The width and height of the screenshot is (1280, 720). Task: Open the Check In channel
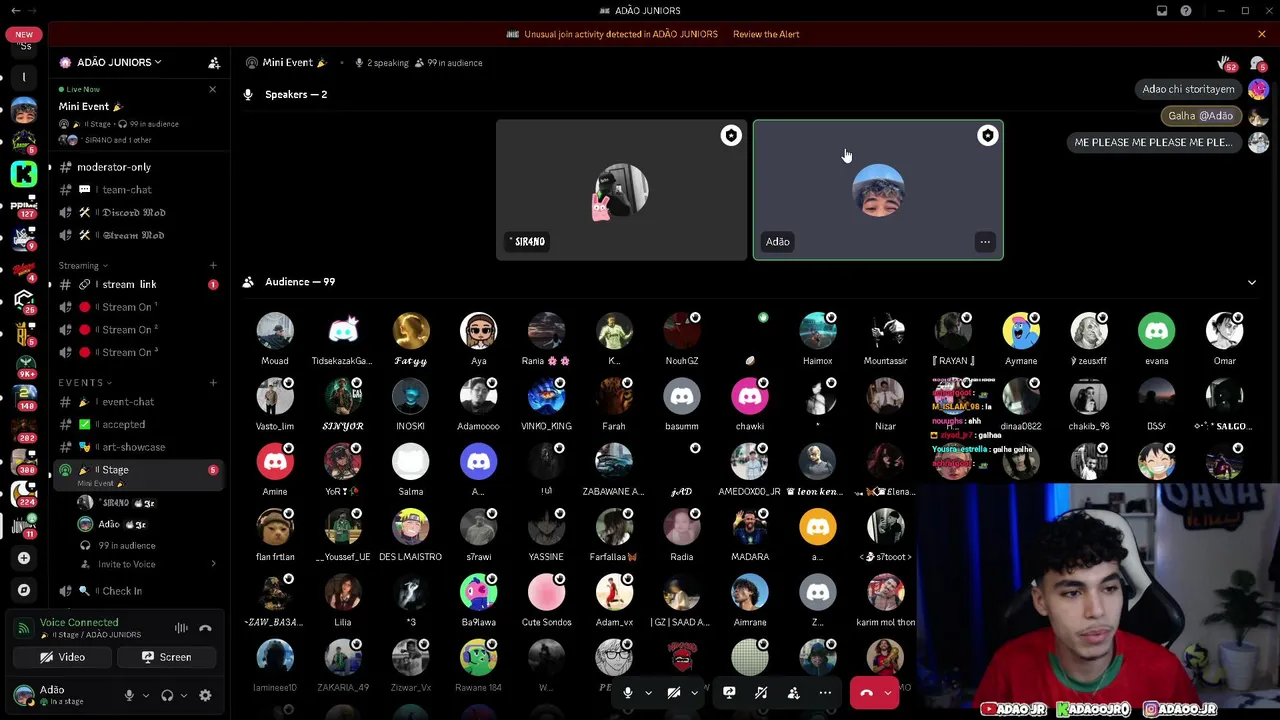(138, 591)
